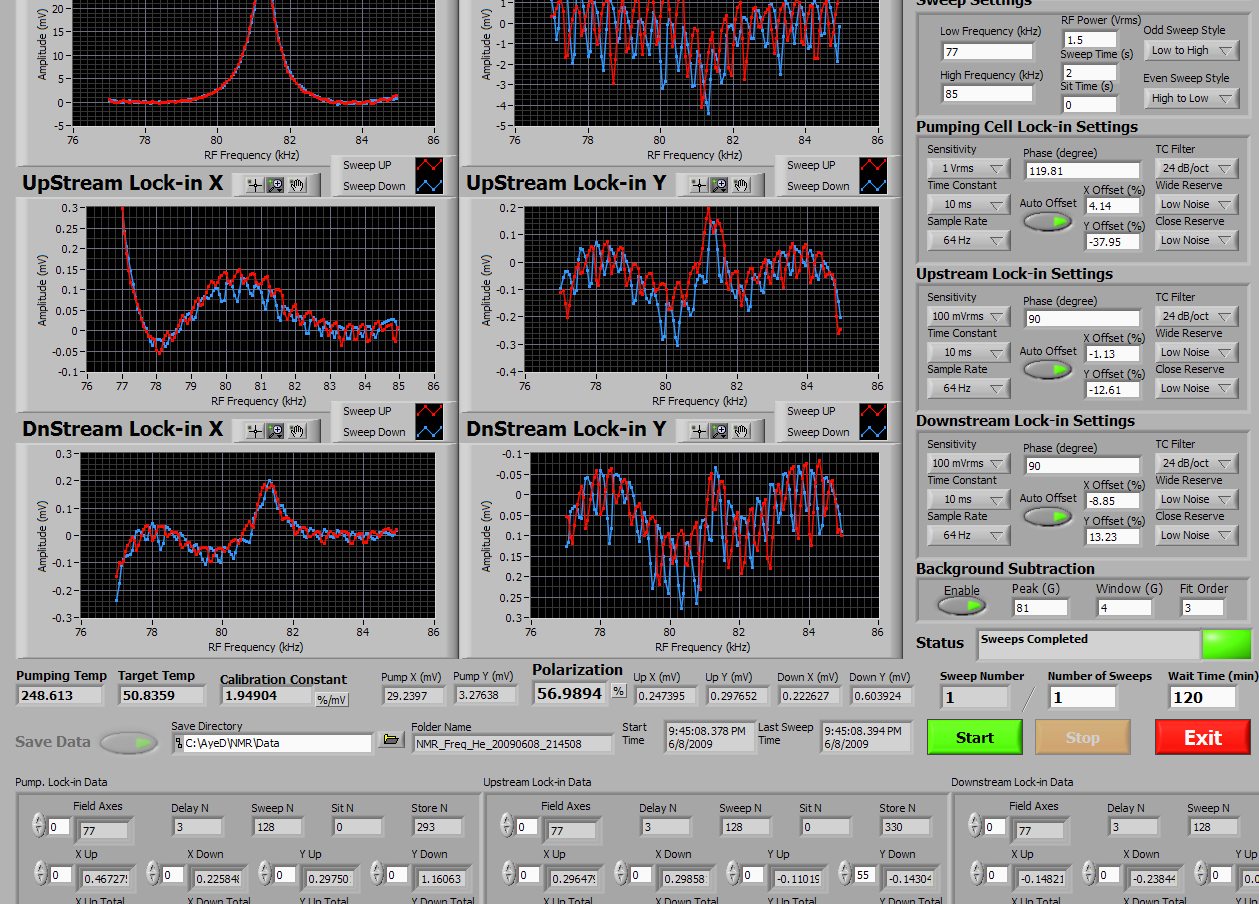The width and height of the screenshot is (1259, 904).
Task: Open the Pumping Cell Sensitivity dropdown showing 1 Vrms
Action: click(x=968, y=168)
